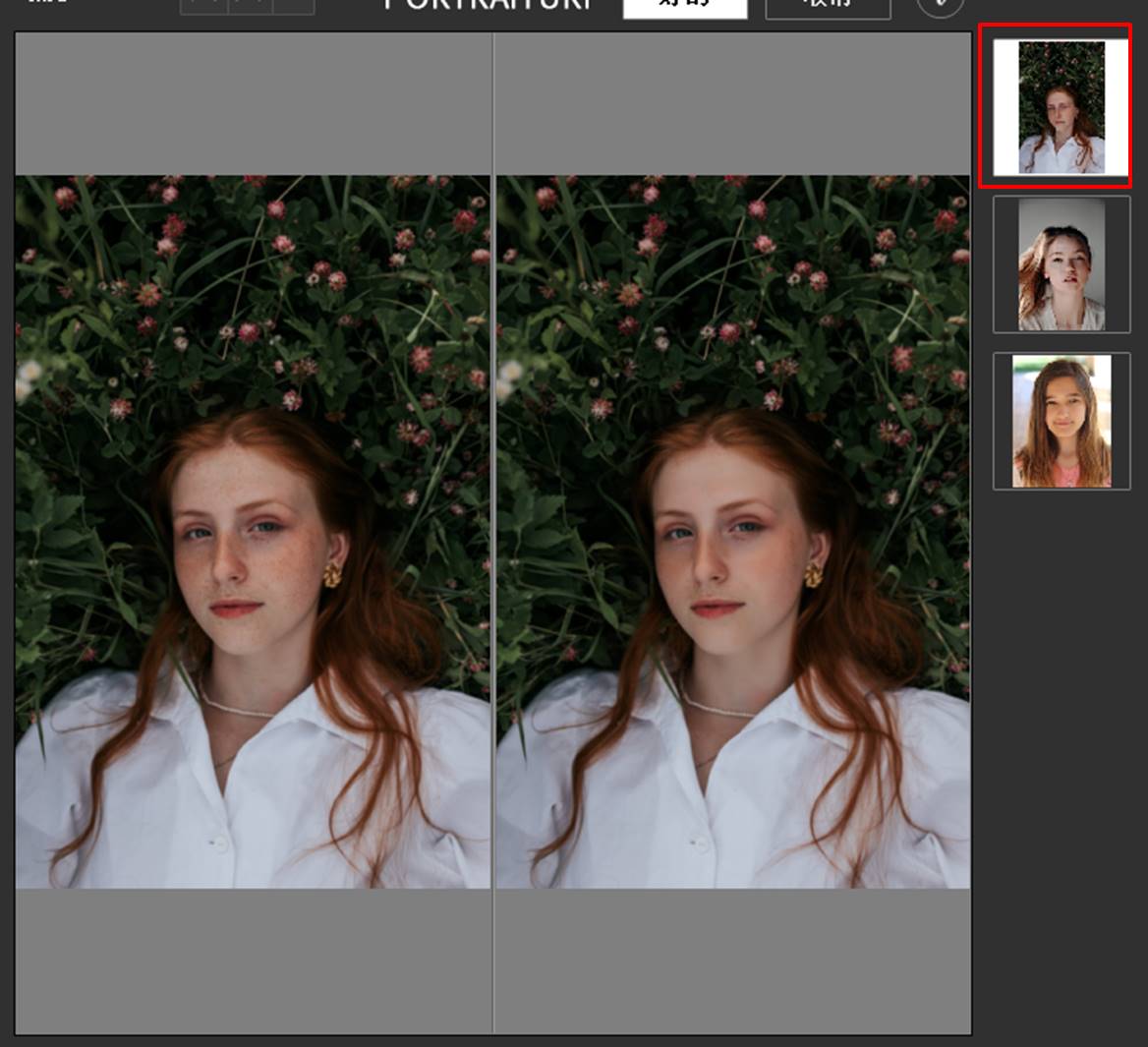The image size is (1148, 1047).
Task: Click the gold earring in the right preview
Action: [x=814, y=574]
